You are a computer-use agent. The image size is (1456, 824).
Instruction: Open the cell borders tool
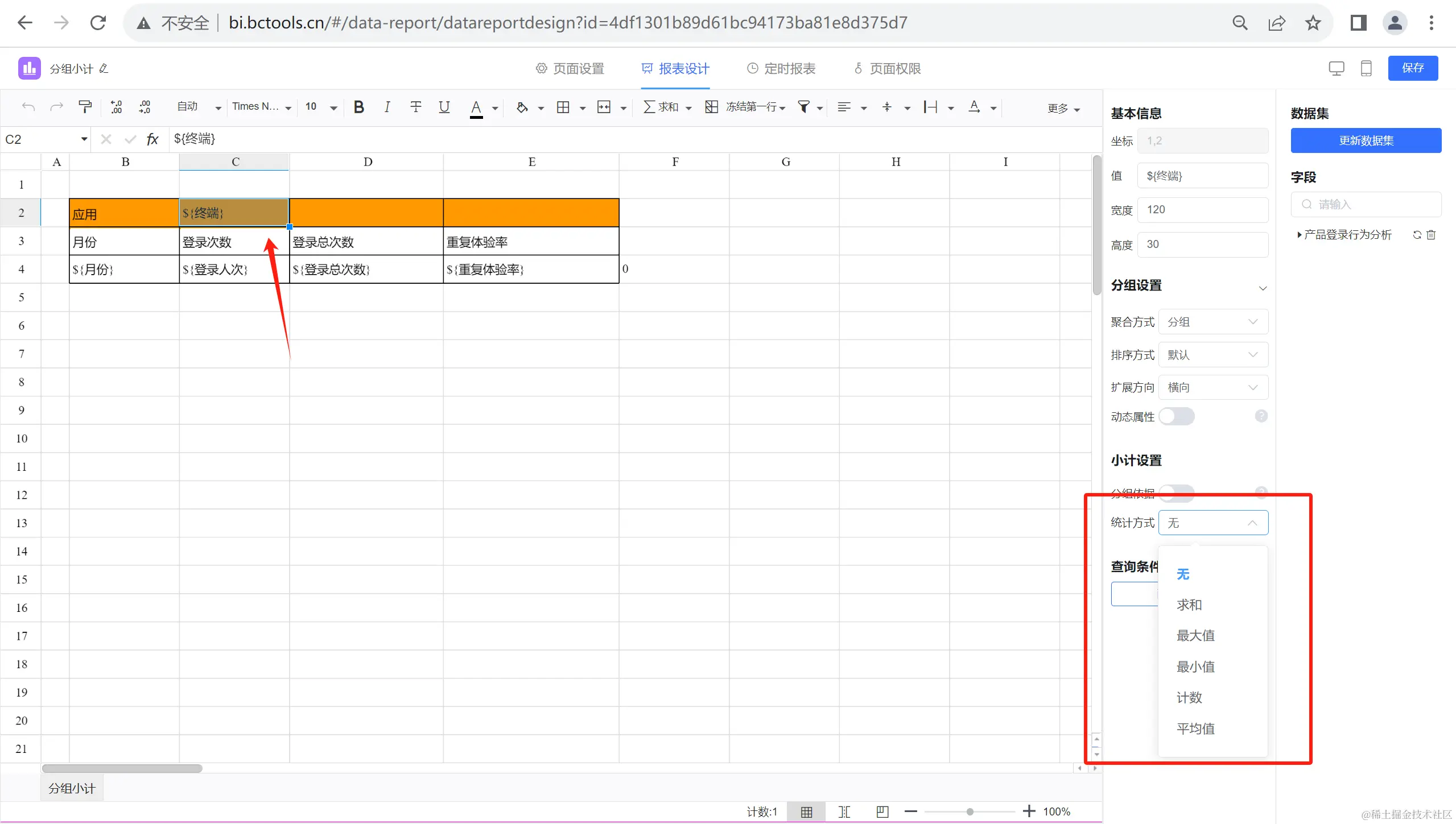[563, 107]
